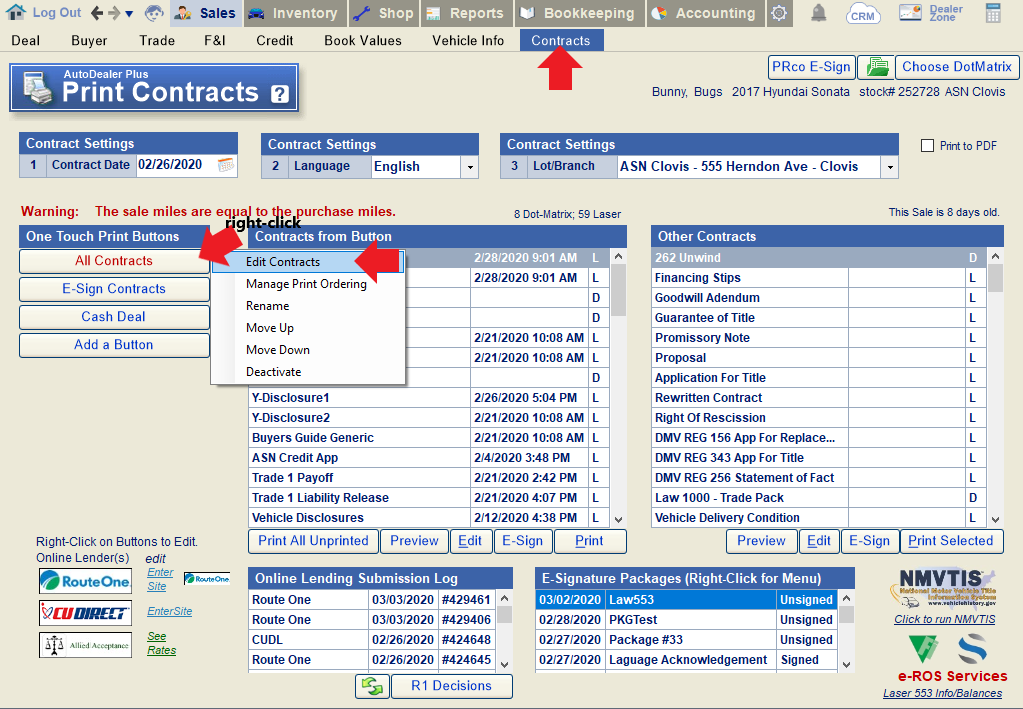This screenshot has height=709, width=1023.
Task: Go to the Deal sub-tab
Action: (x=25, y=40)
